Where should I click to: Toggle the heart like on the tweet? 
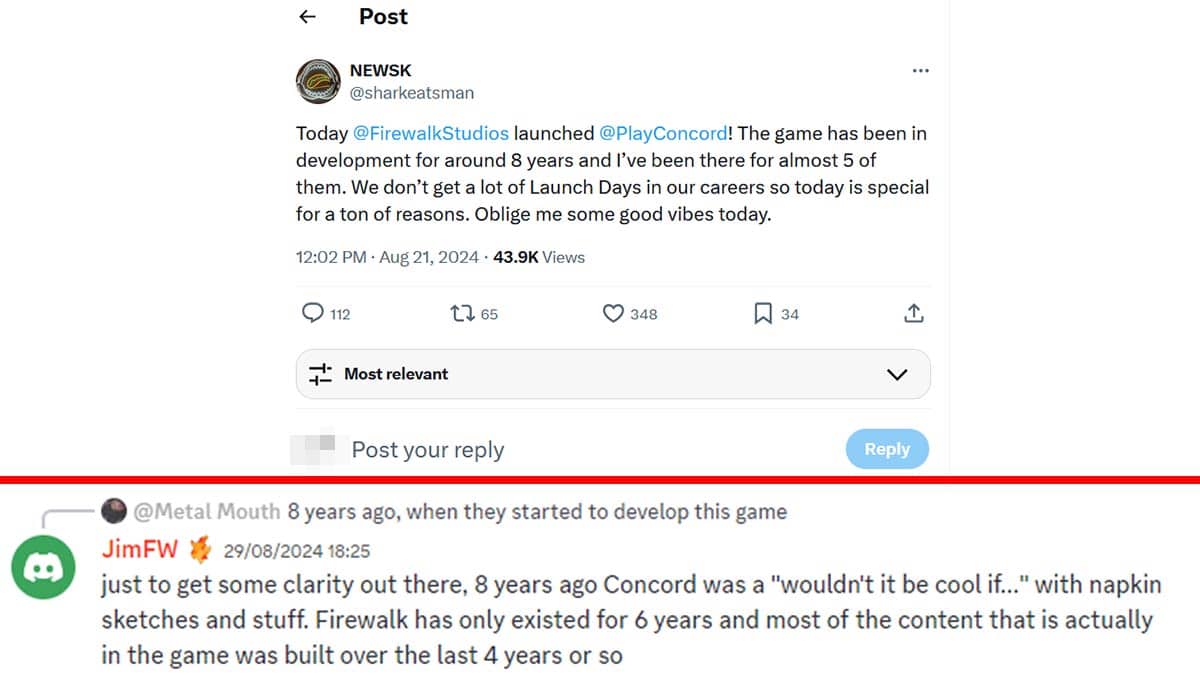(x=614, y=313)
